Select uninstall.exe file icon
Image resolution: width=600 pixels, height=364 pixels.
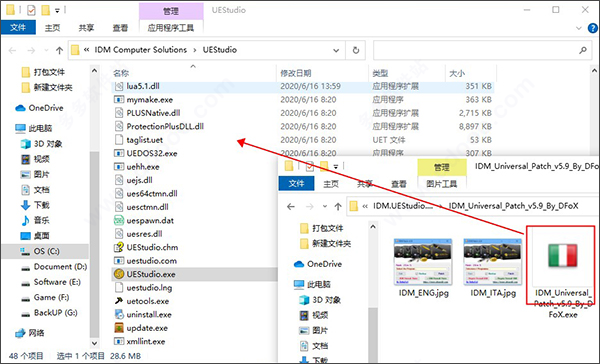click(x=119, y=315)
